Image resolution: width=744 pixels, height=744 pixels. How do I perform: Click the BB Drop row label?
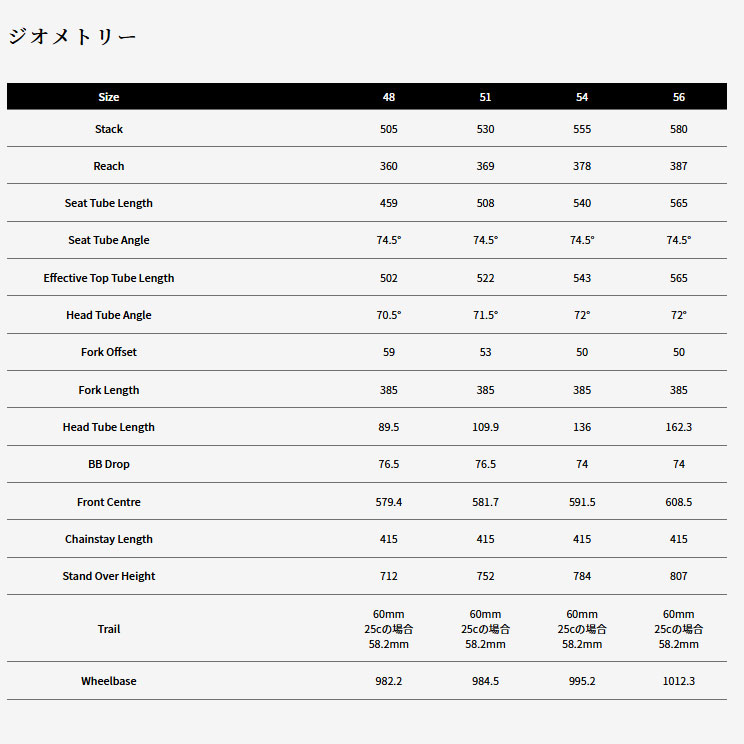[109, 464]
